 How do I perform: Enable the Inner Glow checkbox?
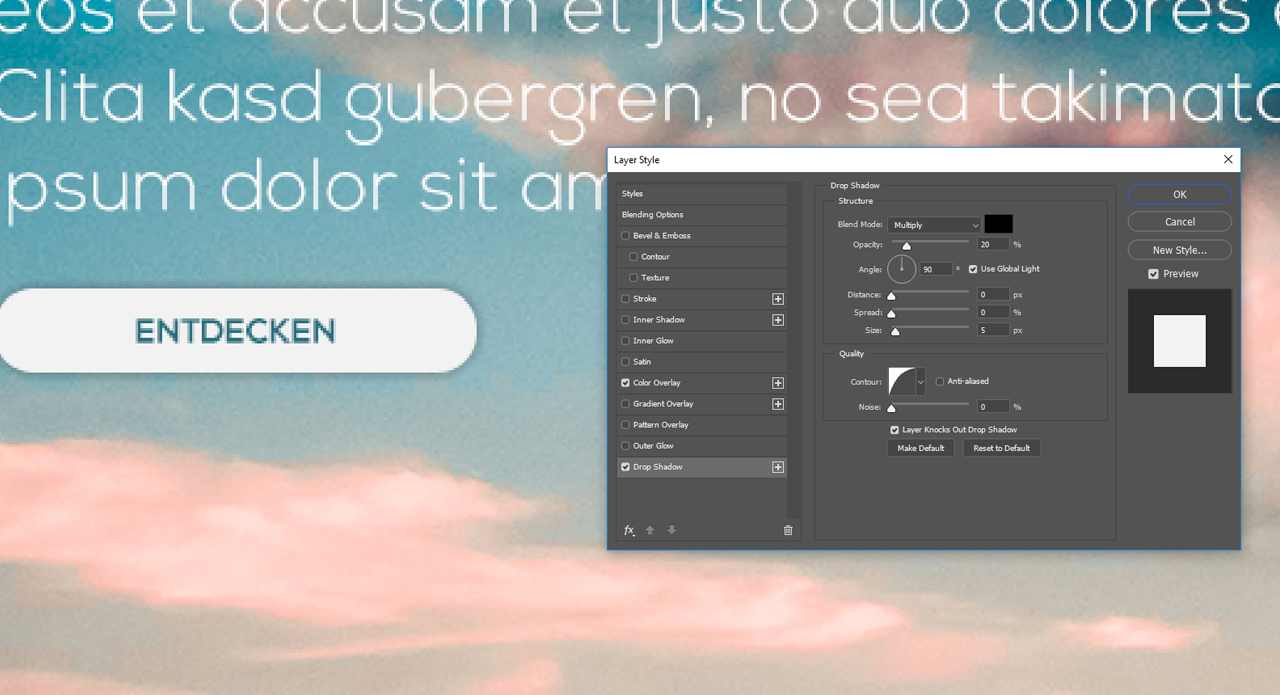point(626,341)
